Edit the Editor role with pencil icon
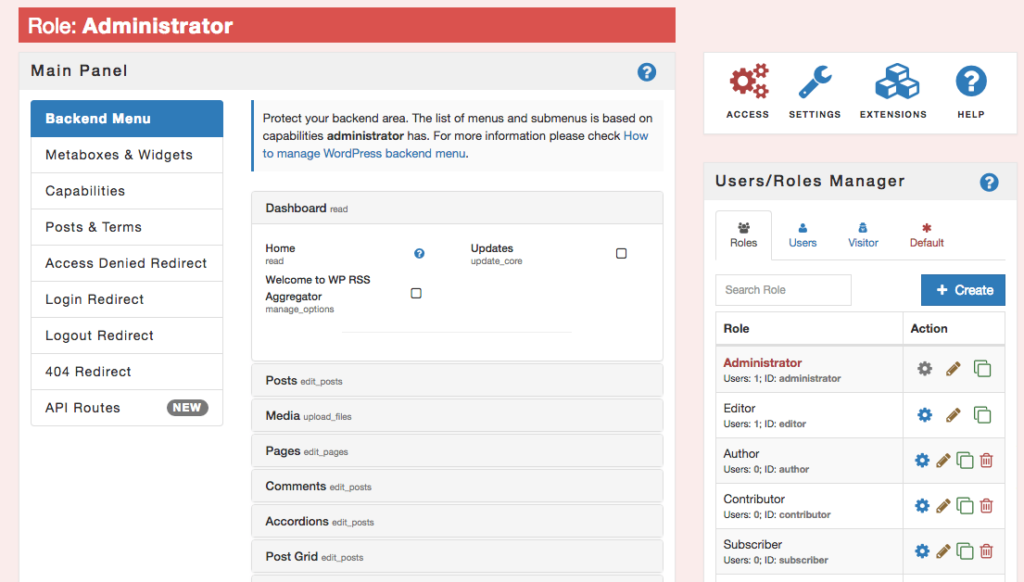This screenshot has height=582, width=1024. coord(952,414)
